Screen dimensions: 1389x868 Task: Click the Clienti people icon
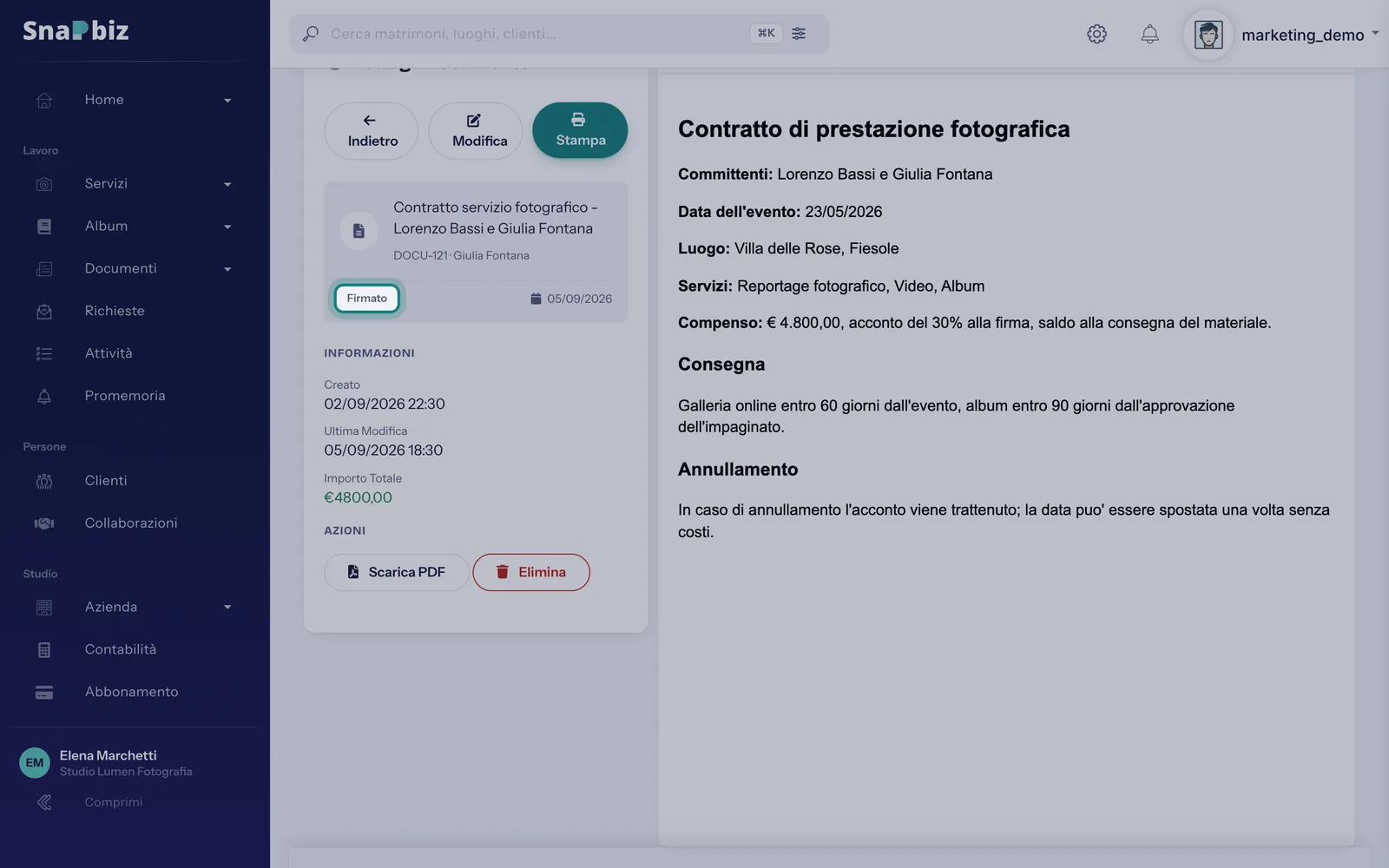44,481
